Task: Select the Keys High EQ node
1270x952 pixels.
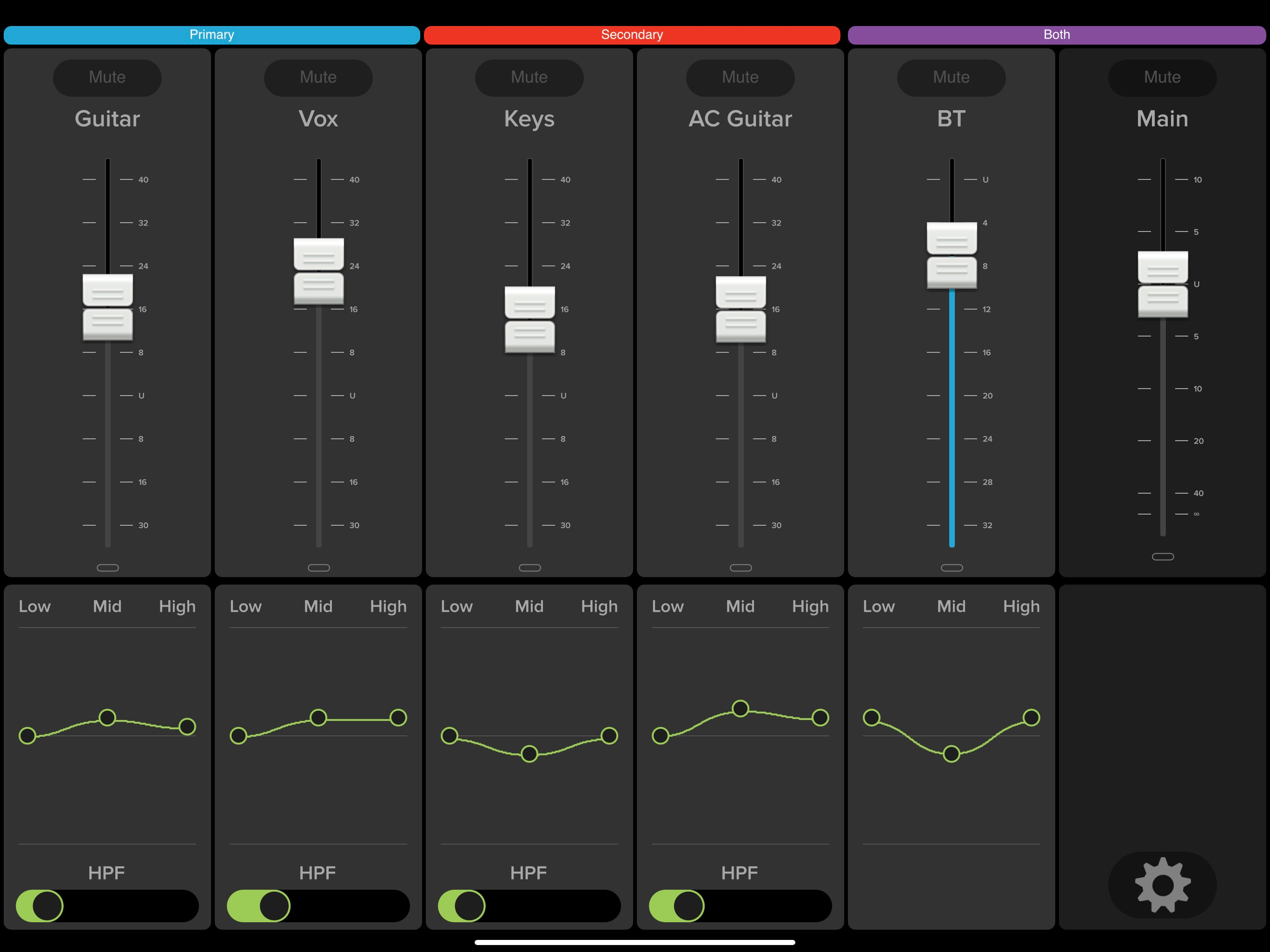Action: 609,735
